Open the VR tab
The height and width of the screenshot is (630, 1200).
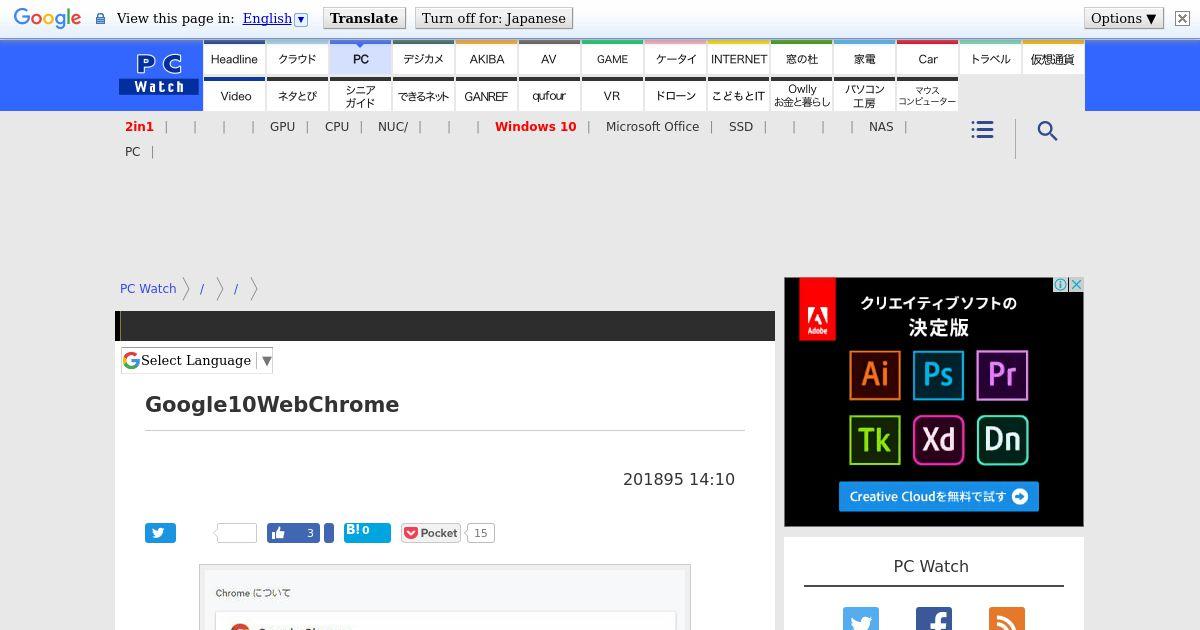(x=612, y=95)
